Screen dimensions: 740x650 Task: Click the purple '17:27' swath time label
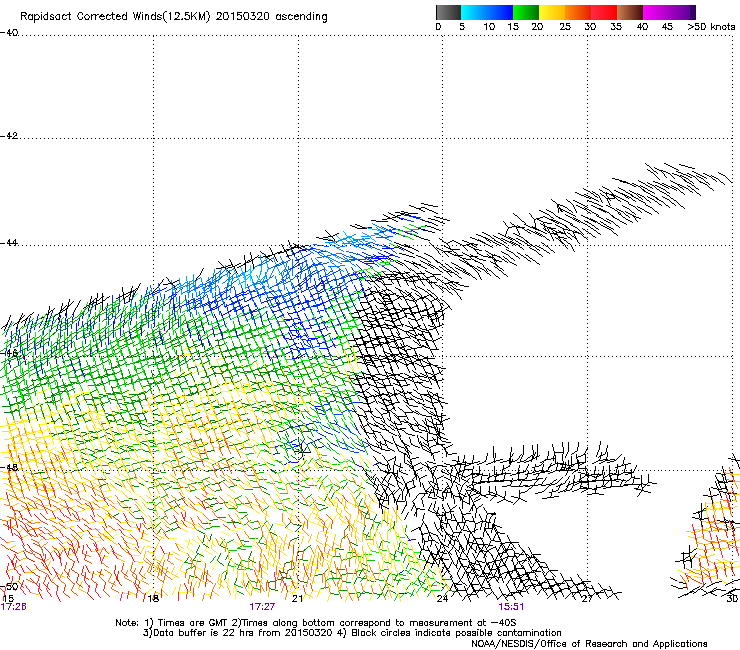click(262, 607)
